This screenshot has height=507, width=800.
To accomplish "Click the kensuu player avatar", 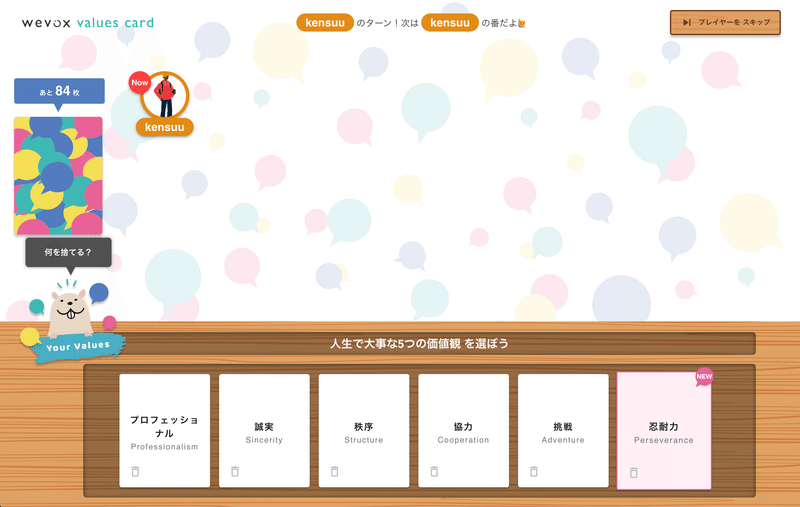I will tap(165, 95).
